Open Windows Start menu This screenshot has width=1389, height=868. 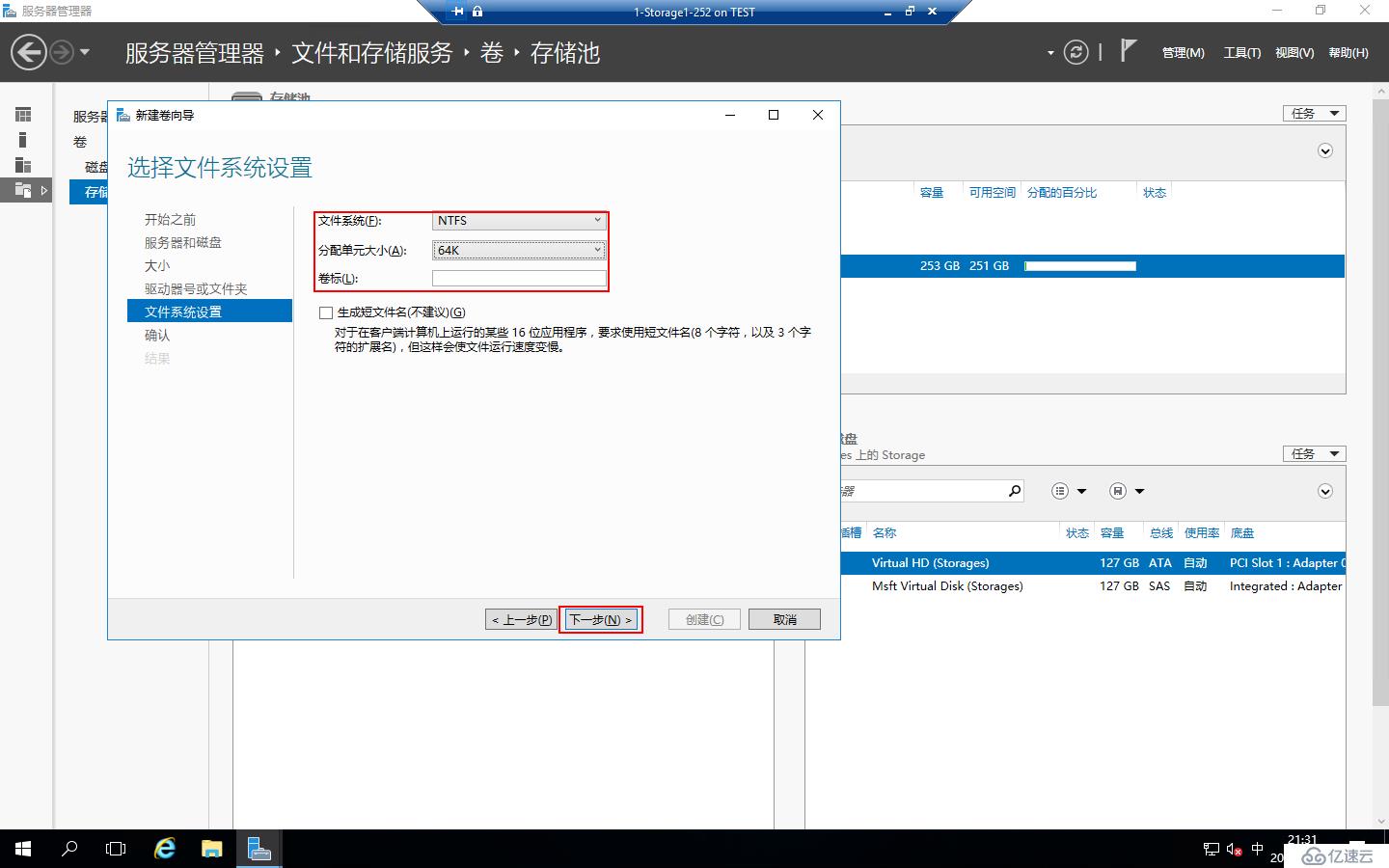23,849
